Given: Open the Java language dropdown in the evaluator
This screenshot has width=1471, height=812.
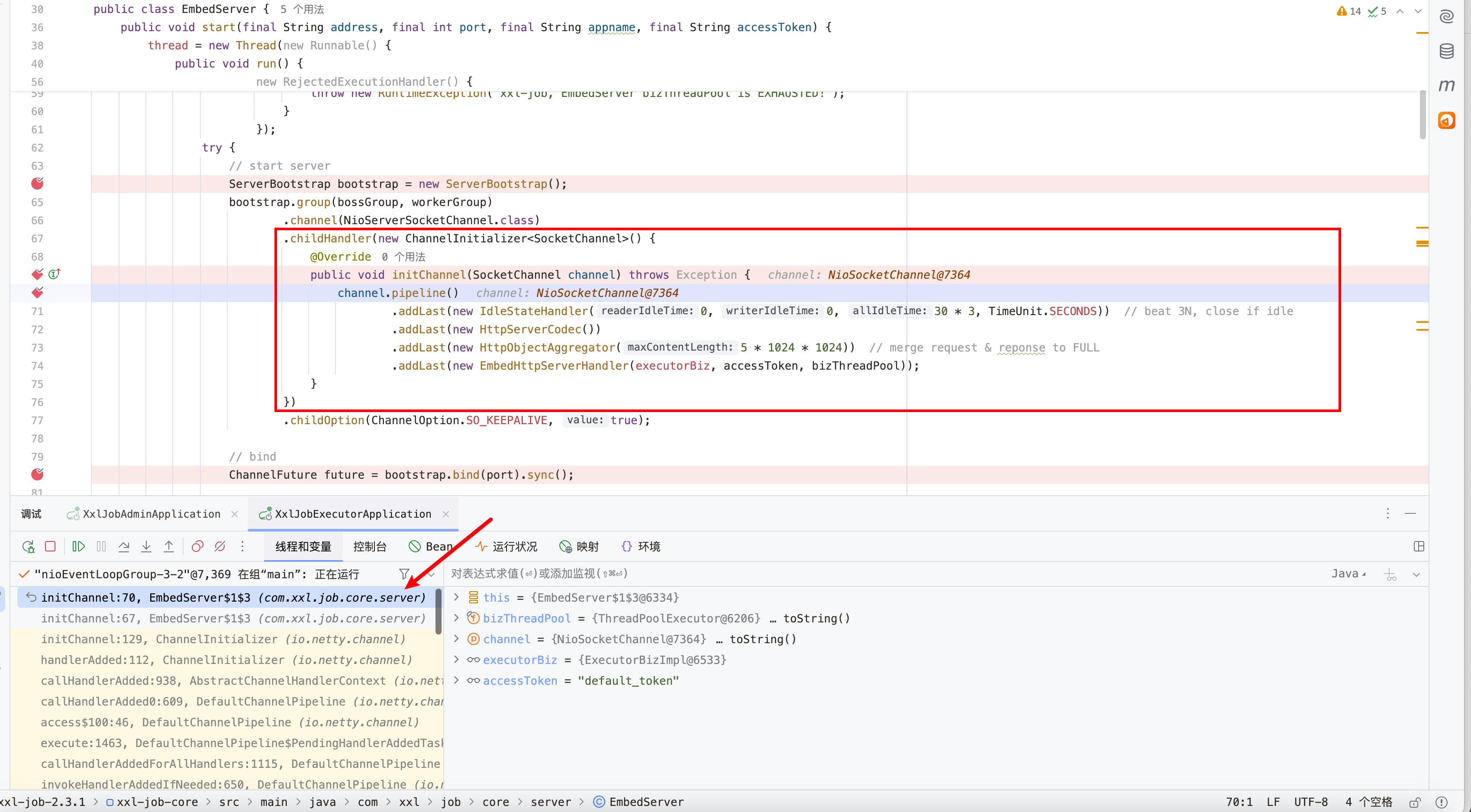Looking at the screenshot, I should click(x=1348, y=574).
